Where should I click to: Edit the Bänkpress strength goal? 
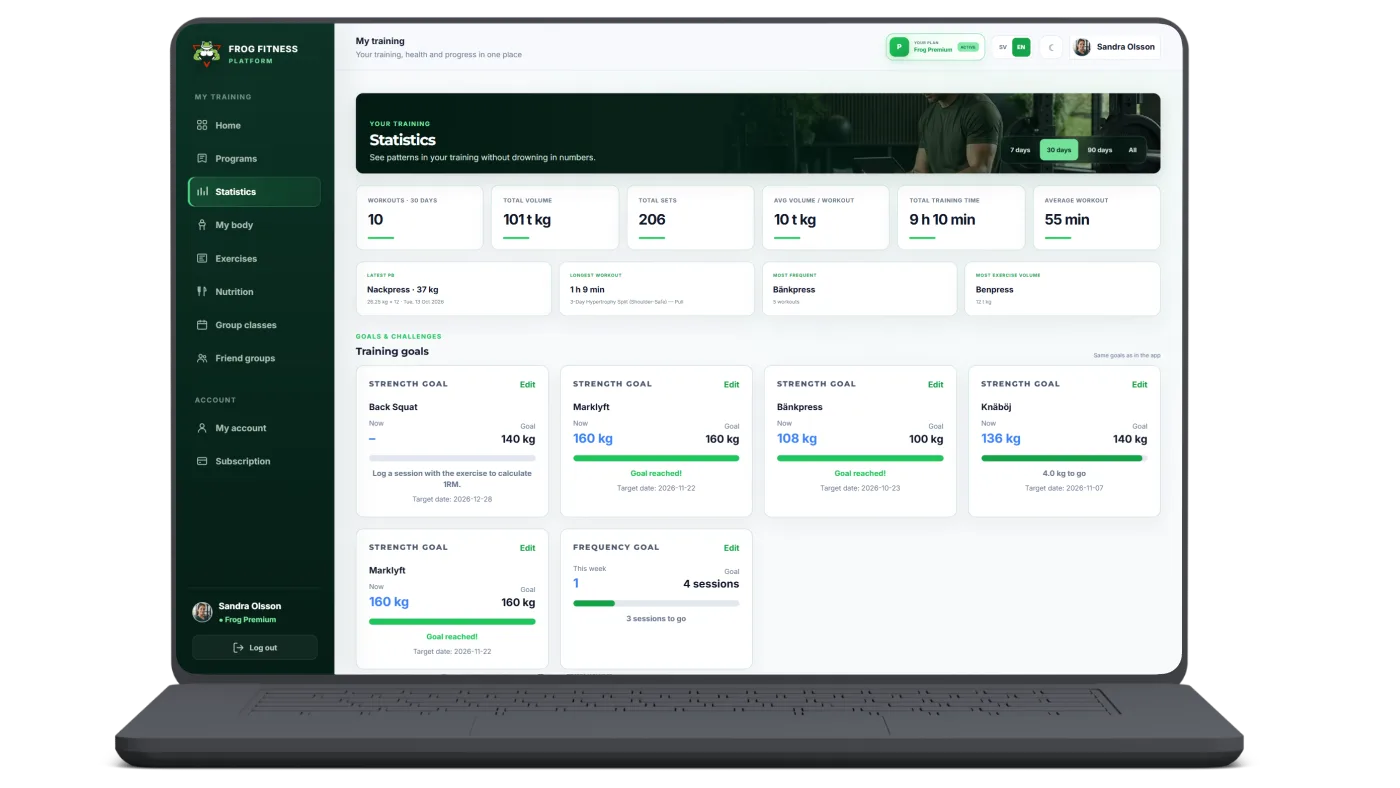935,384
